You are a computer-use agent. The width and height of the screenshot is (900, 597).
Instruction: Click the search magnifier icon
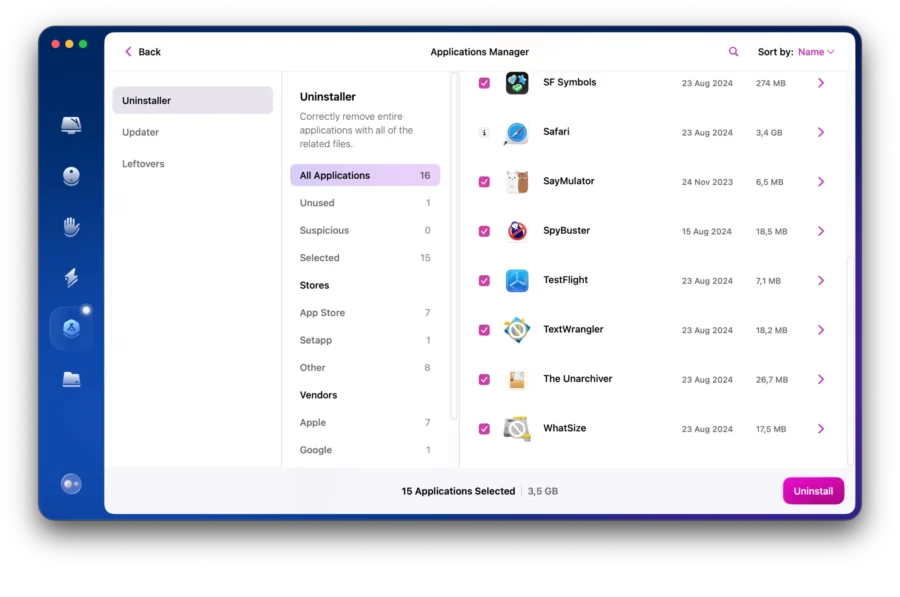tap(733, 52)
